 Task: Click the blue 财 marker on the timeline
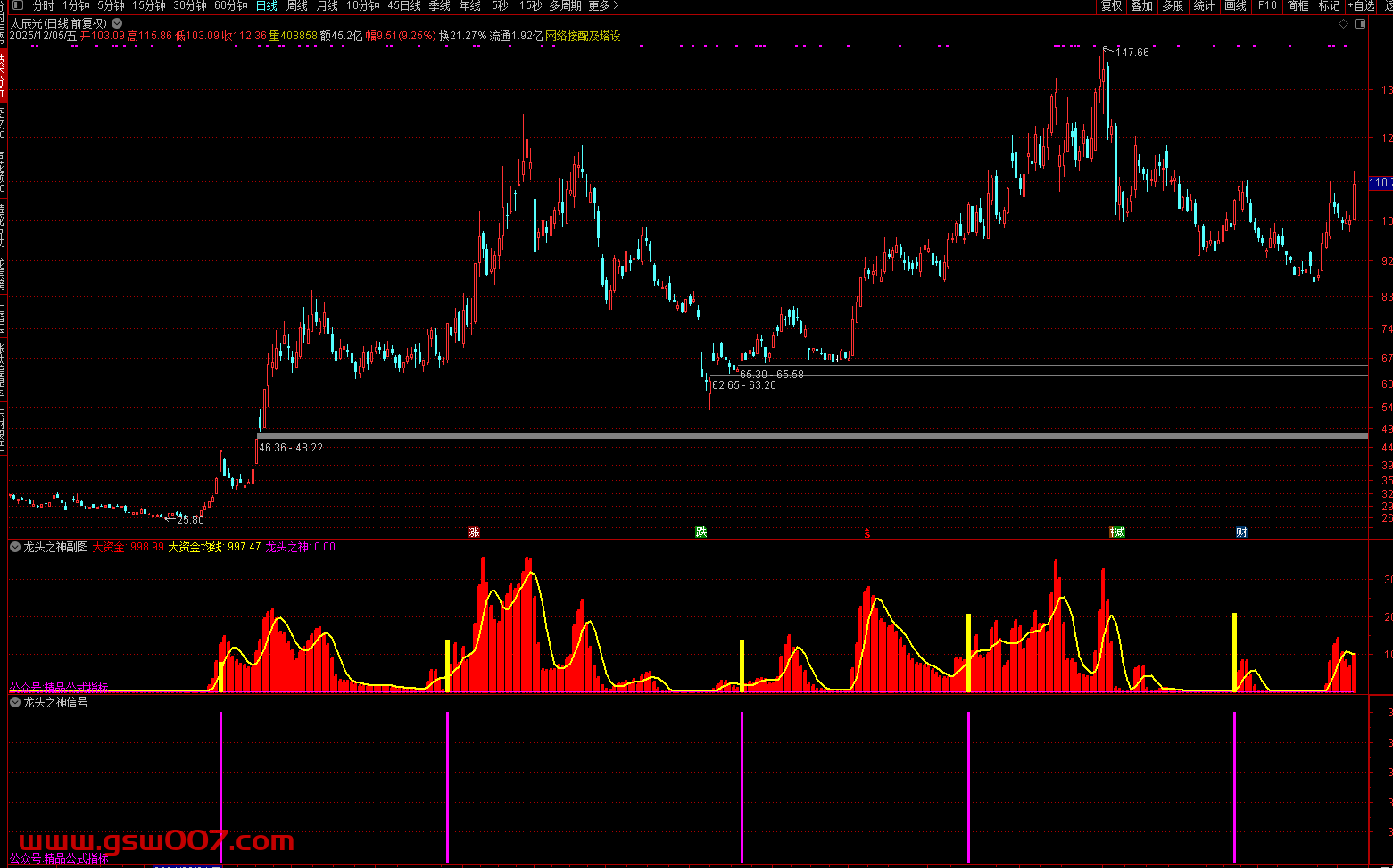(x=1241, y=533)
